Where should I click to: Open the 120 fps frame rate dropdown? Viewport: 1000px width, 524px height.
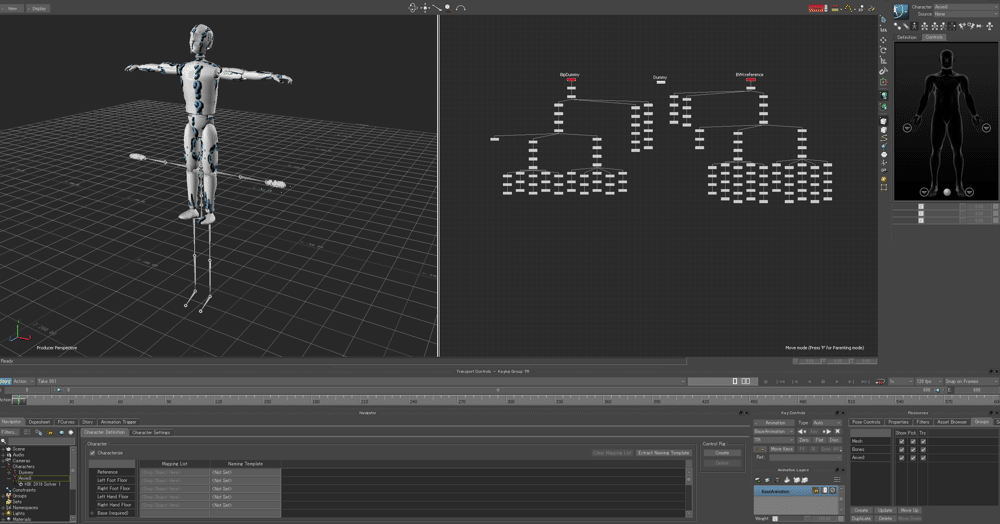point(929,381)
